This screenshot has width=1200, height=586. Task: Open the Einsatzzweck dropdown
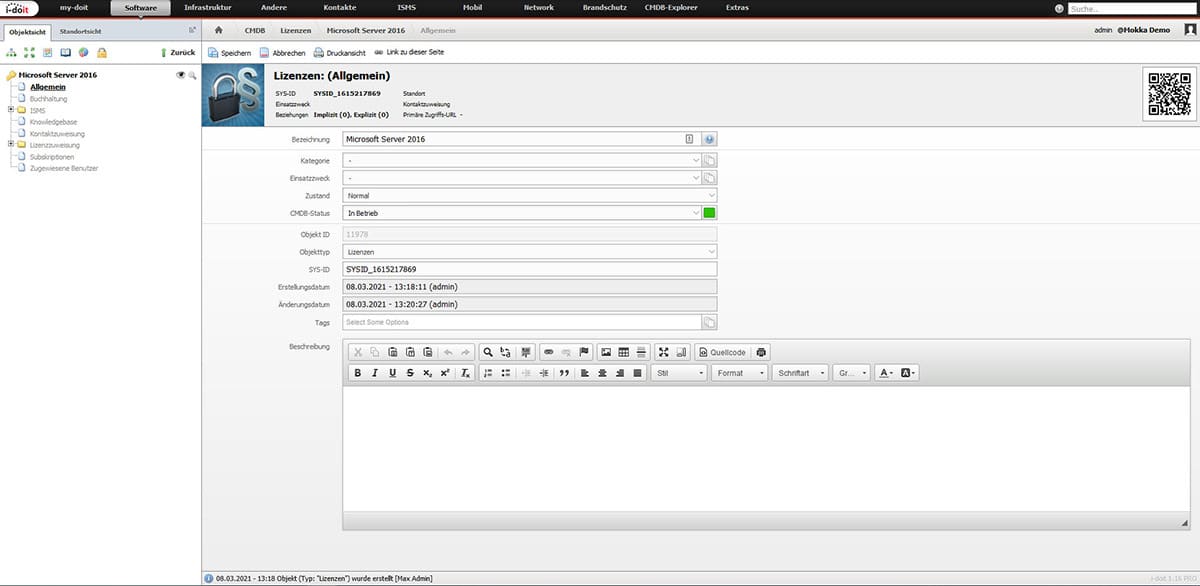pos(521,178)
